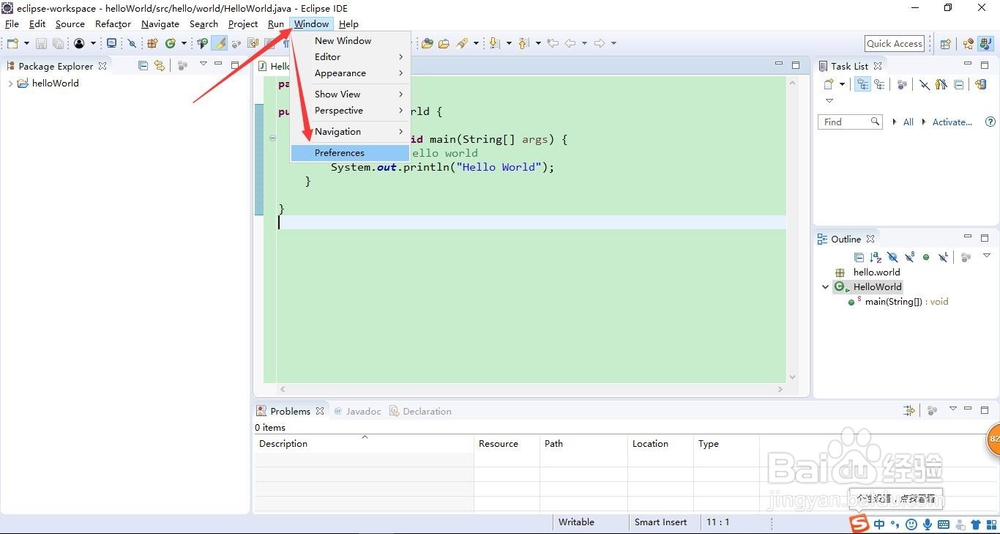
Task: Expand the helloWorld project tree
Action: point(10,83)
